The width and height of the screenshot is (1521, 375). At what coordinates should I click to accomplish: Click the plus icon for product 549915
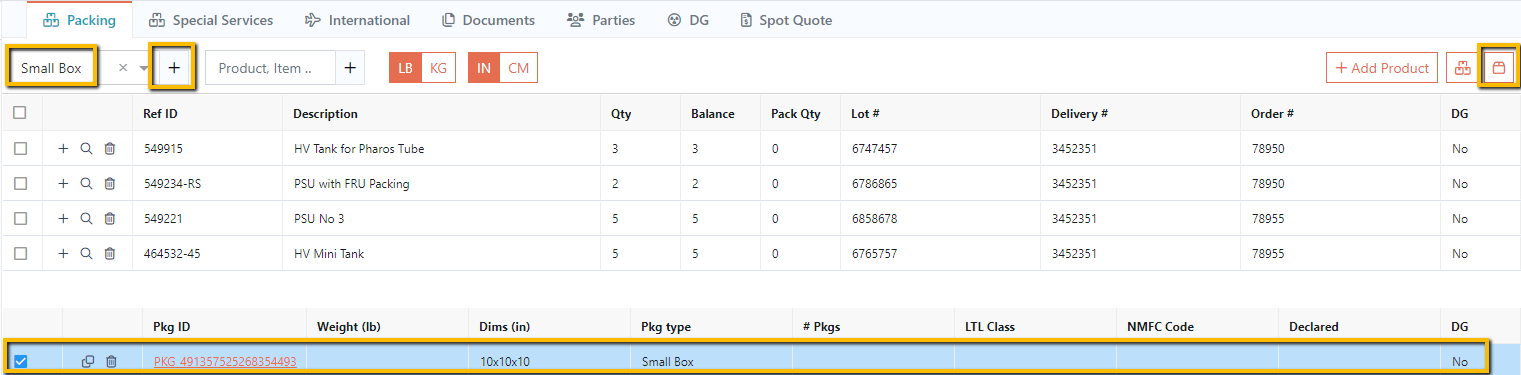63,148
